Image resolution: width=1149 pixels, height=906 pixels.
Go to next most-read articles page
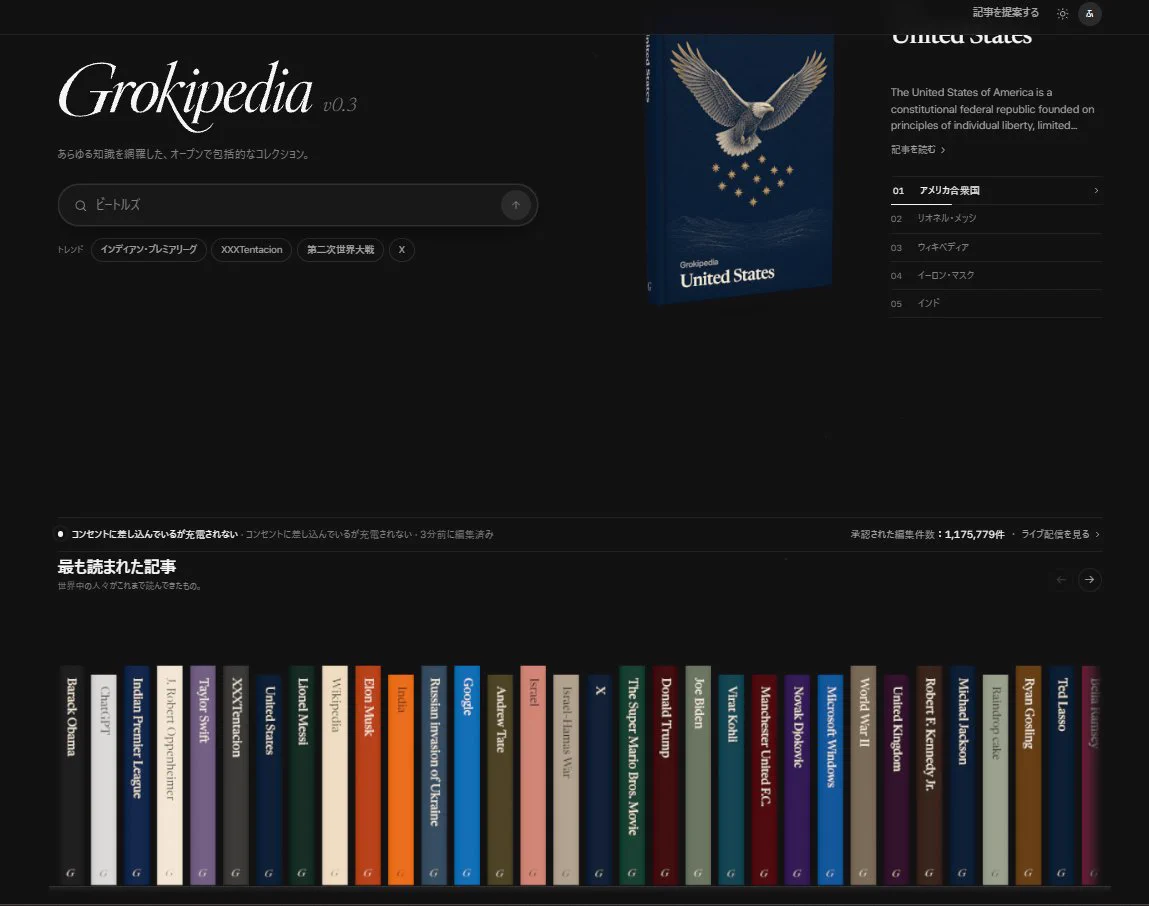click(1090, 580)
